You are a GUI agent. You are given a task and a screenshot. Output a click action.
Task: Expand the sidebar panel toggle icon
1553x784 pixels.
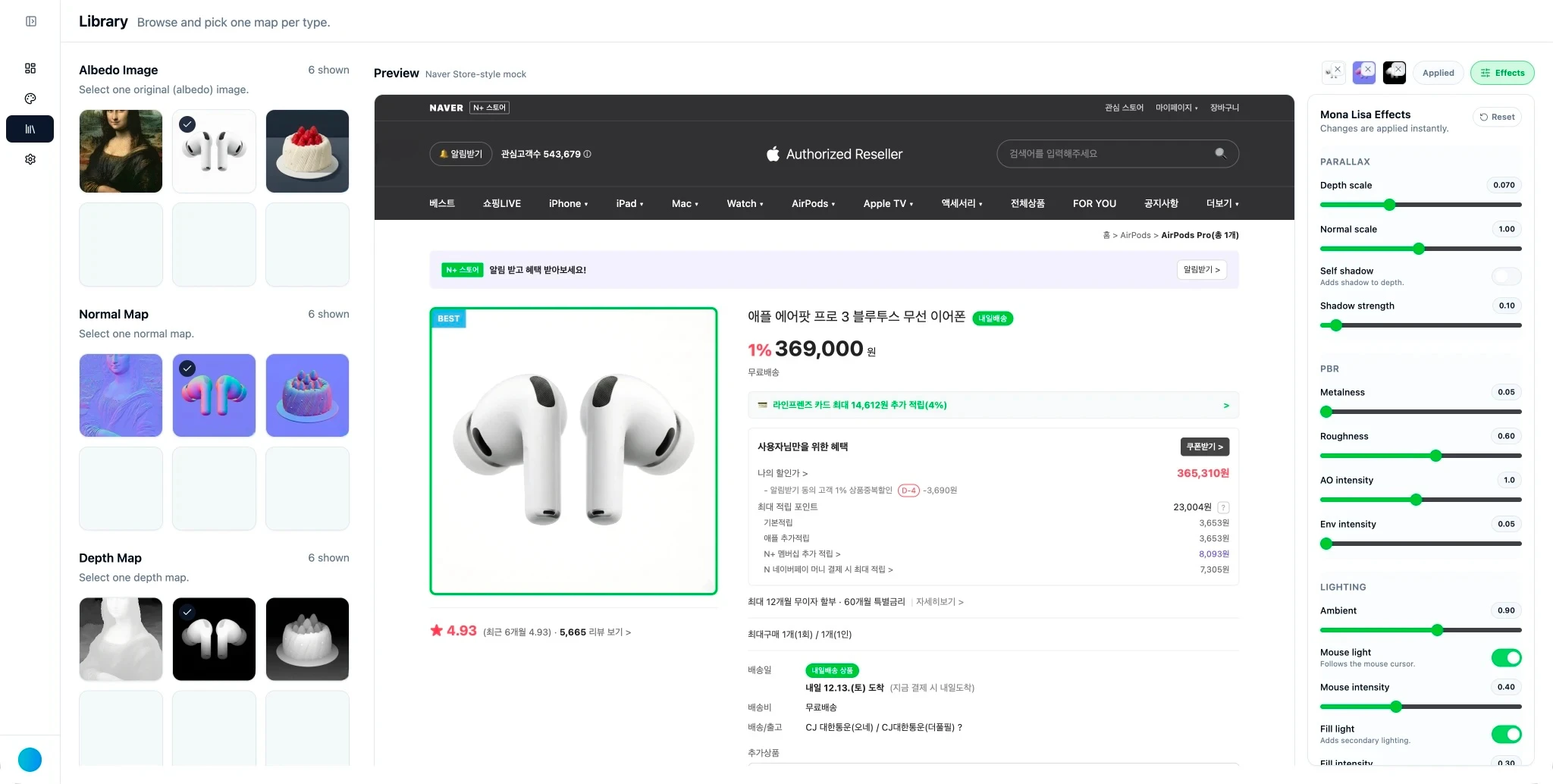(x=31, y=21)
